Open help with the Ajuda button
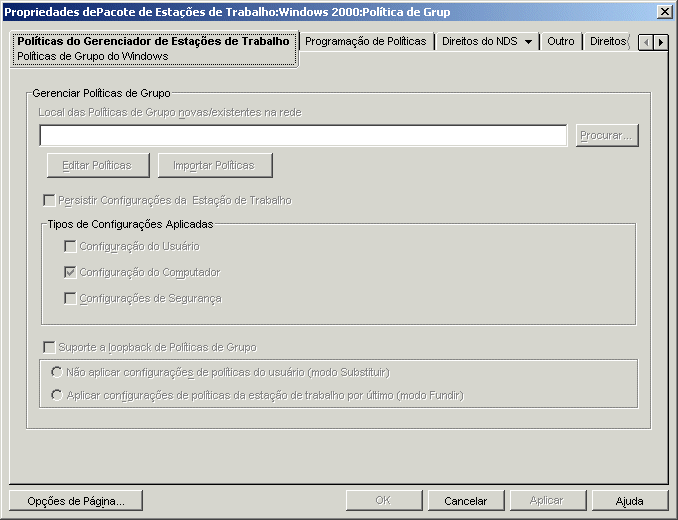The image size is (678, 520). pyautogui.click(x=630, y=501)
